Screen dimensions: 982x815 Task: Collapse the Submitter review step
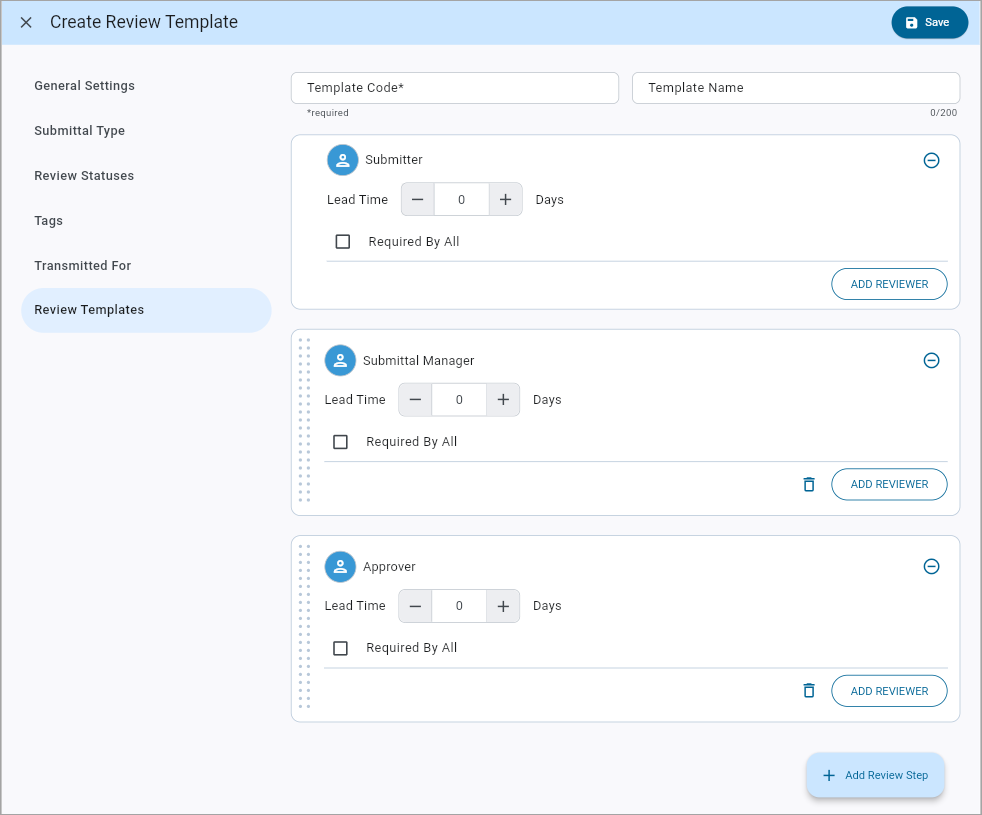point(931,160)
